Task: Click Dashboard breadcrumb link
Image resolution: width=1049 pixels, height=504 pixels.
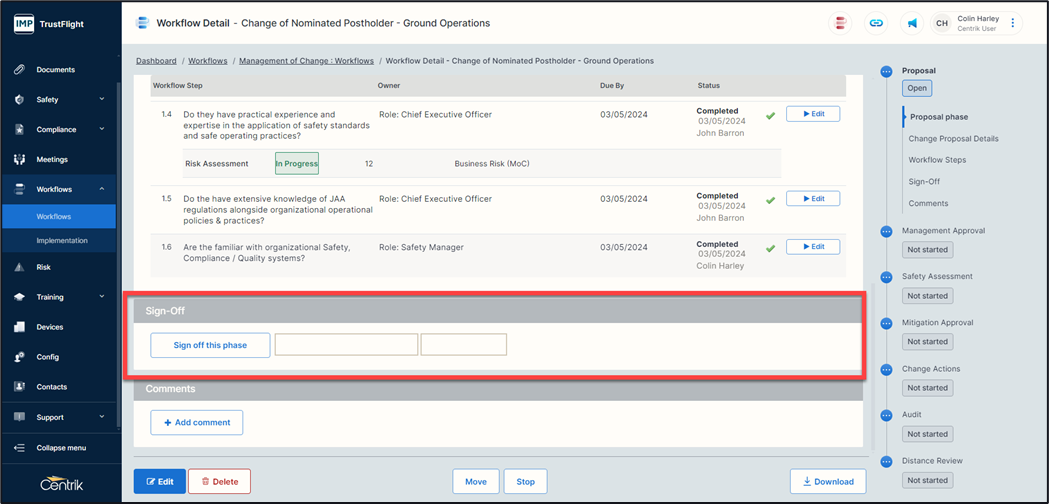Action: 156,61
